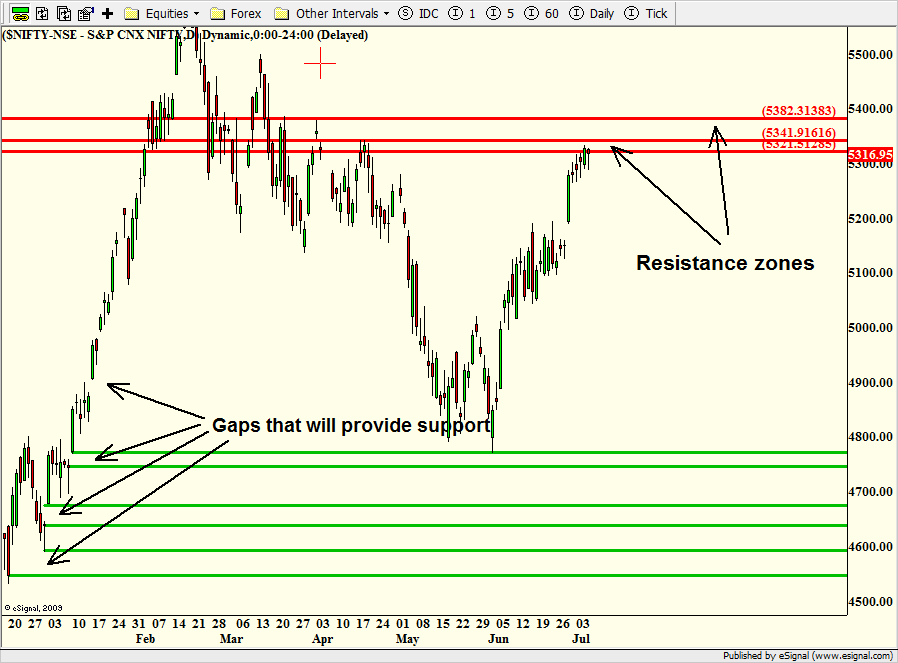Open the chart properties icon
Viewport: 898px width, 663px height.
(x=85, y=14)
